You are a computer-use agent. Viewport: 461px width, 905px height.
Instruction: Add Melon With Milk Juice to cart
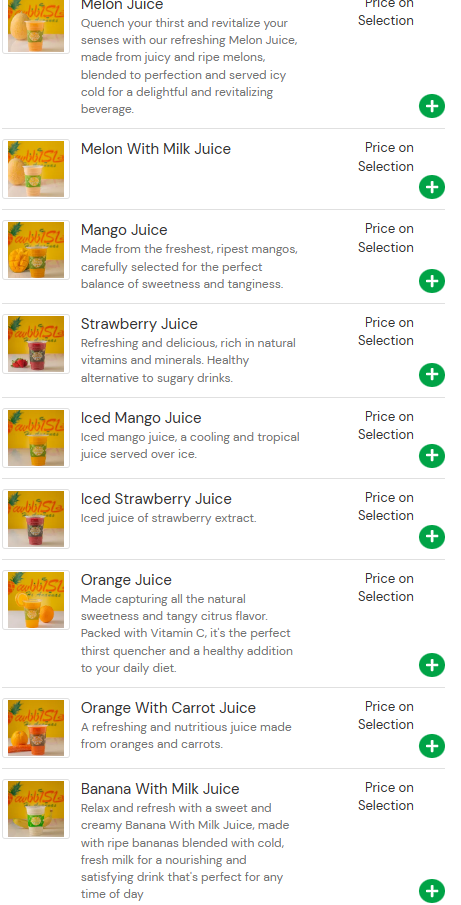[x=432, y=187]
